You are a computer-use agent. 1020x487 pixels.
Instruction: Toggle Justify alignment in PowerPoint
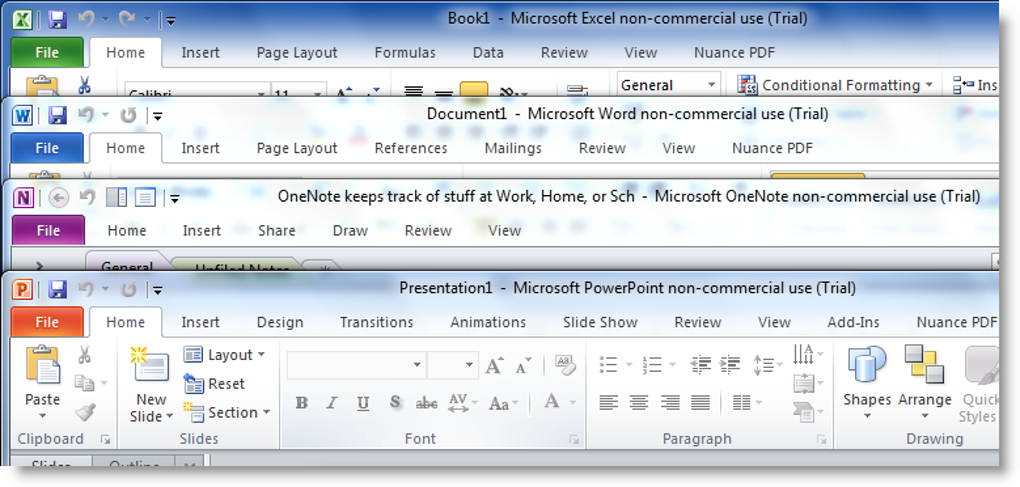[x=701, y=402]
